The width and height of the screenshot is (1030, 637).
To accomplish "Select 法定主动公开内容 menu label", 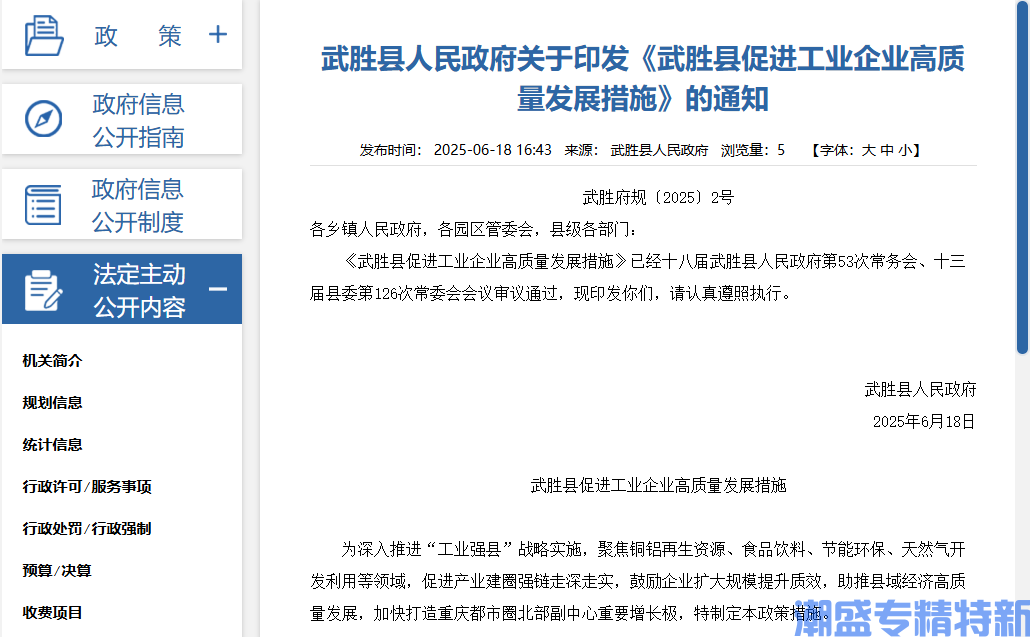I will tap(139, 290).
